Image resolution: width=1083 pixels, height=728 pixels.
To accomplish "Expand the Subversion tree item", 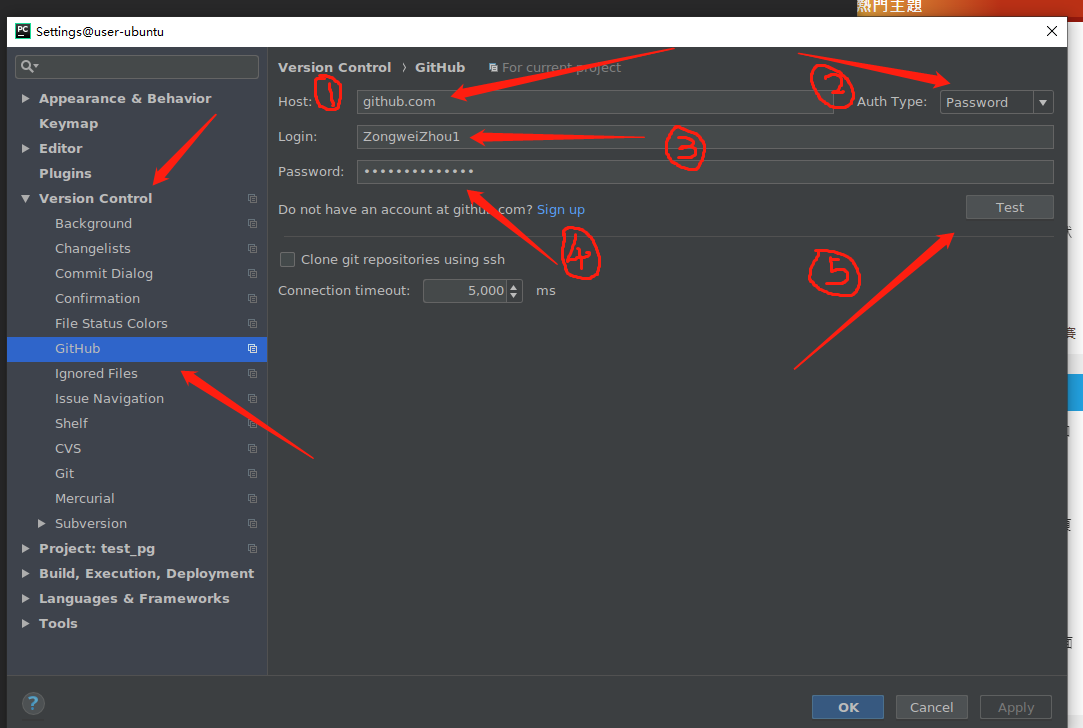I will coord(41,523).
